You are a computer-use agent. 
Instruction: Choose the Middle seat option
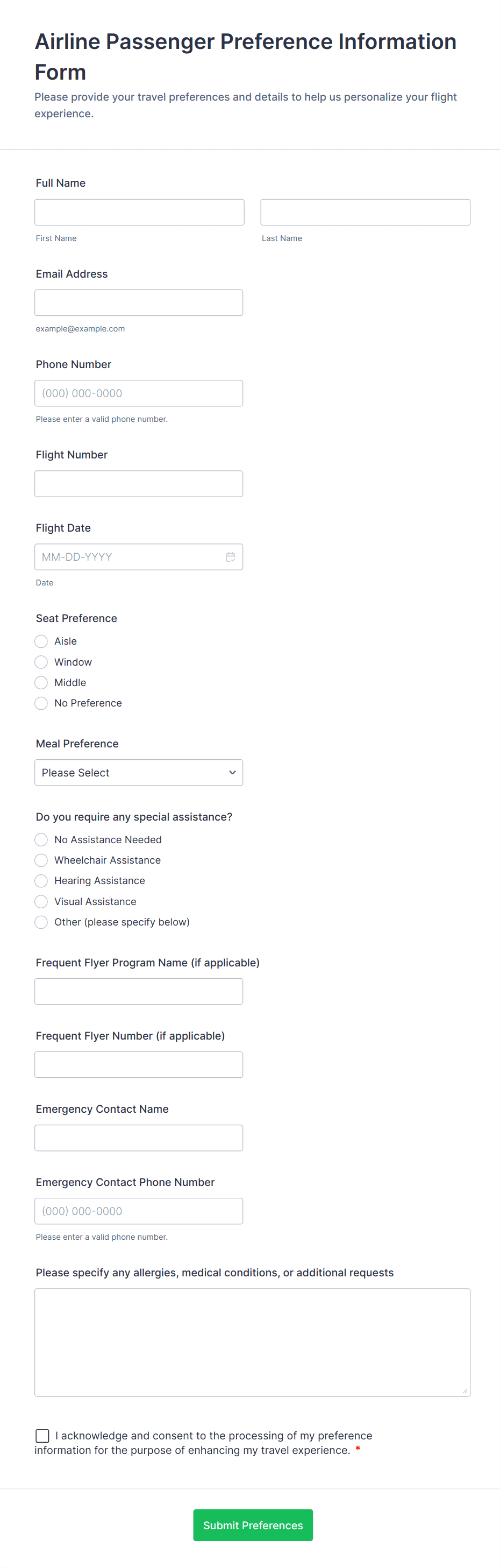tap(41, 682)
